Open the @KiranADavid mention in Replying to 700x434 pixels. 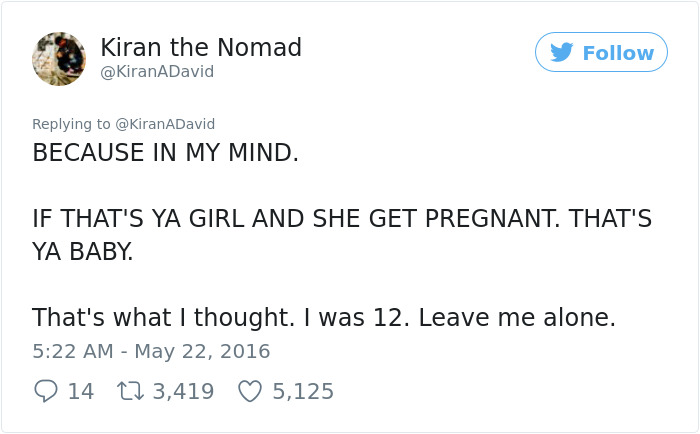coord(165,124)
